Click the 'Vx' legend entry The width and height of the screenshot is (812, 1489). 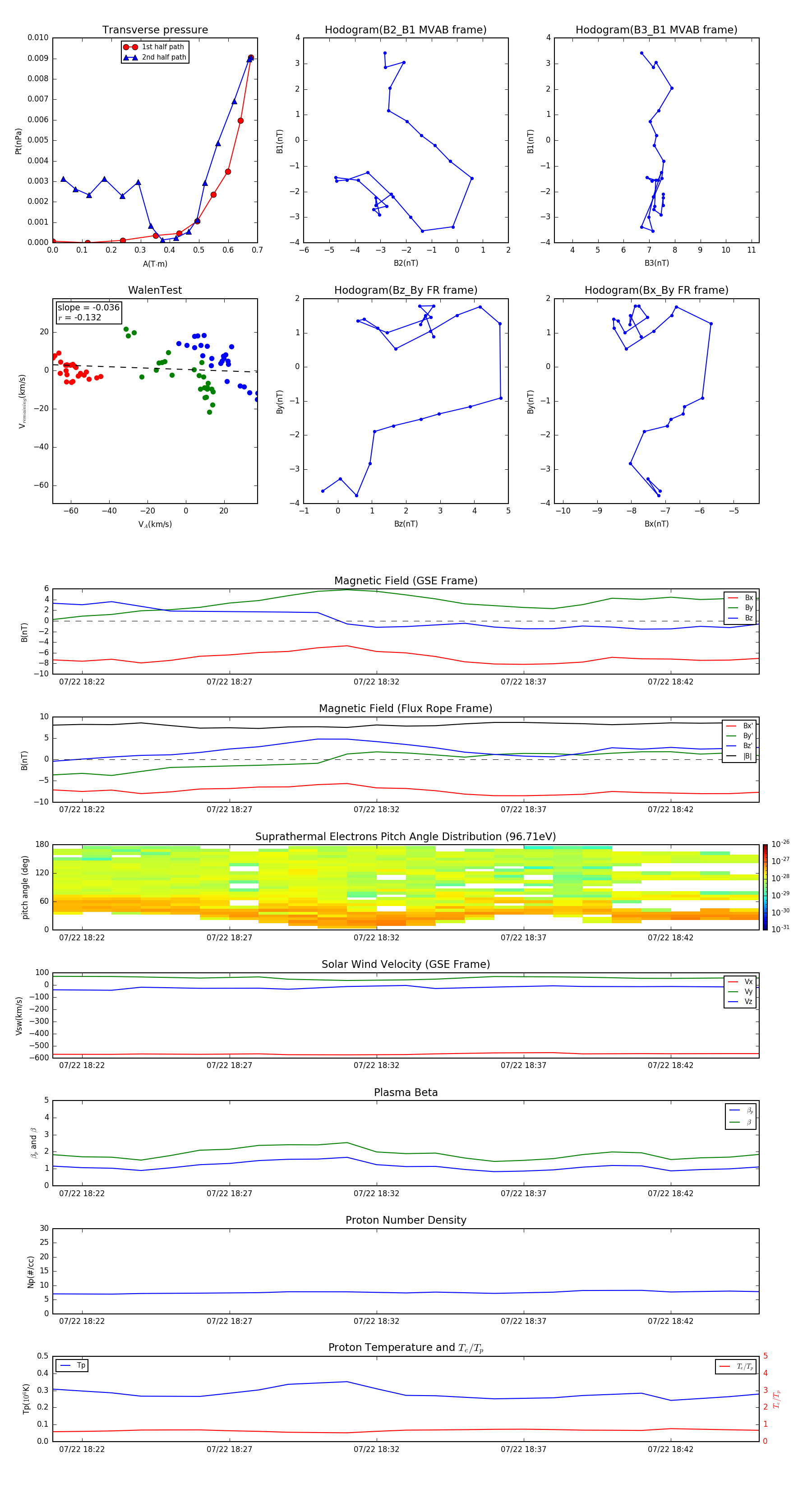pyautogui.click(x=740, y=981)
